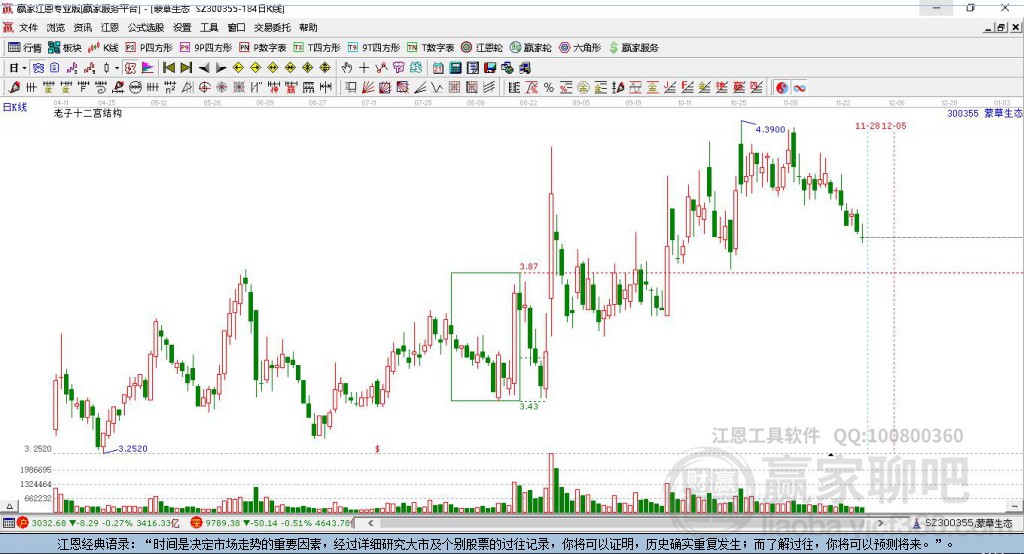The height and width of the screenshot is (554, 1024).
Task: Open the 行情 quotes view
Action: click(25, 48)
